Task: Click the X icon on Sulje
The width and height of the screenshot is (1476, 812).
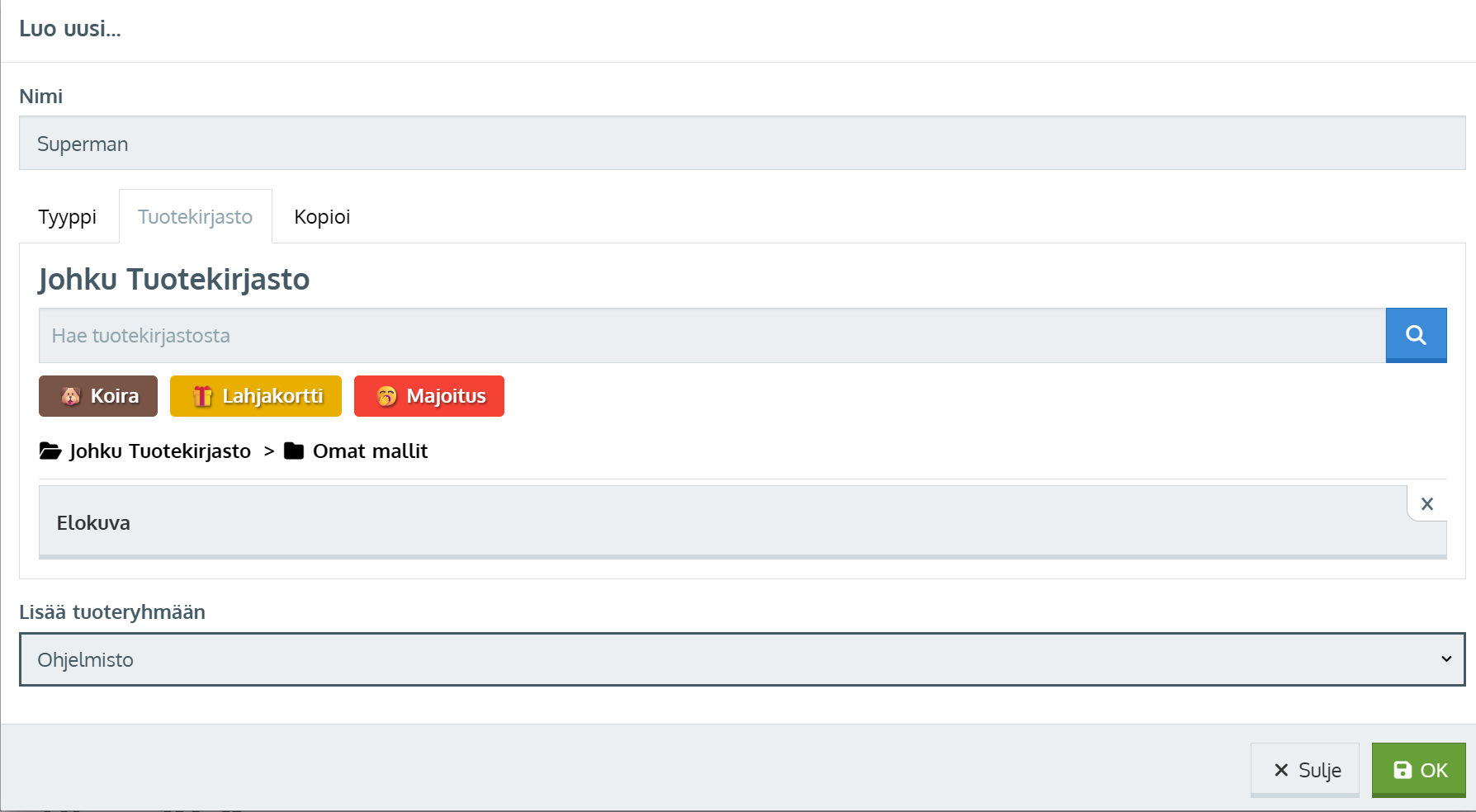Action: (1281, 770)
